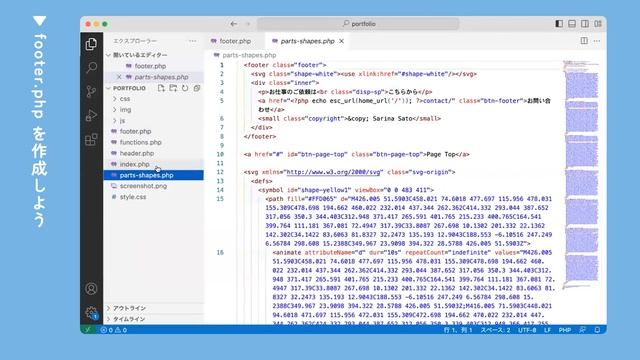640x360 pixels.
Task: Click the w3.org/2000/svg link in code
Action: pos(333,172)
